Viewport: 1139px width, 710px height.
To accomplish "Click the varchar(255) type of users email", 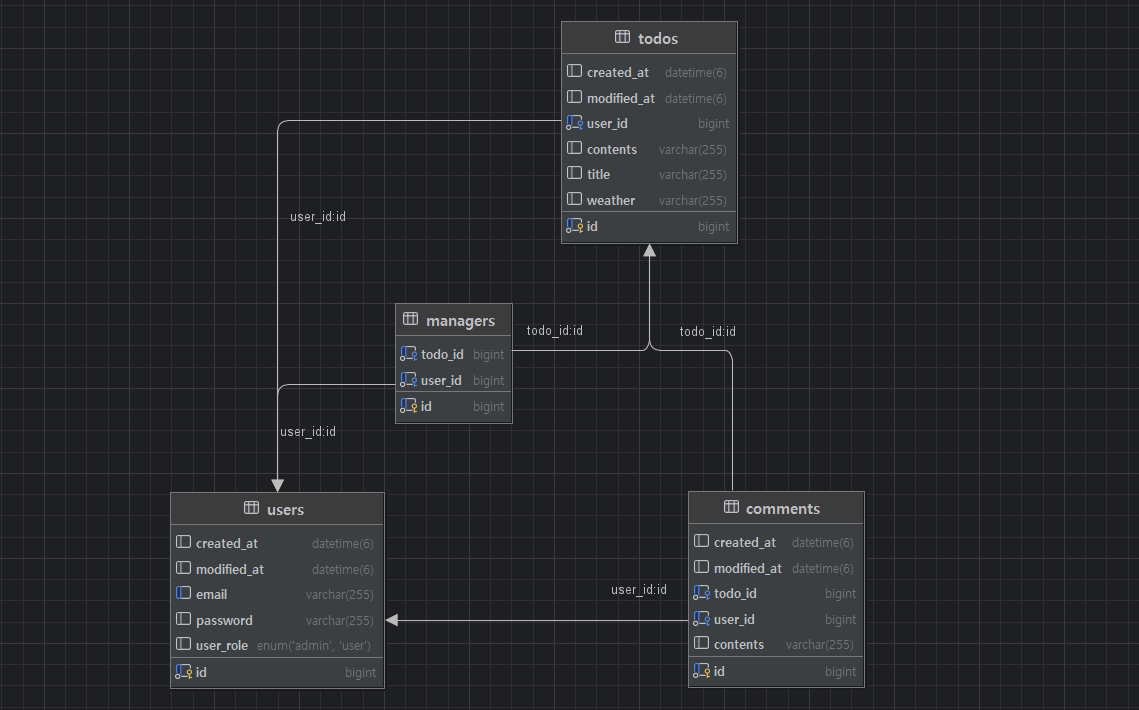I will [340, 594].
